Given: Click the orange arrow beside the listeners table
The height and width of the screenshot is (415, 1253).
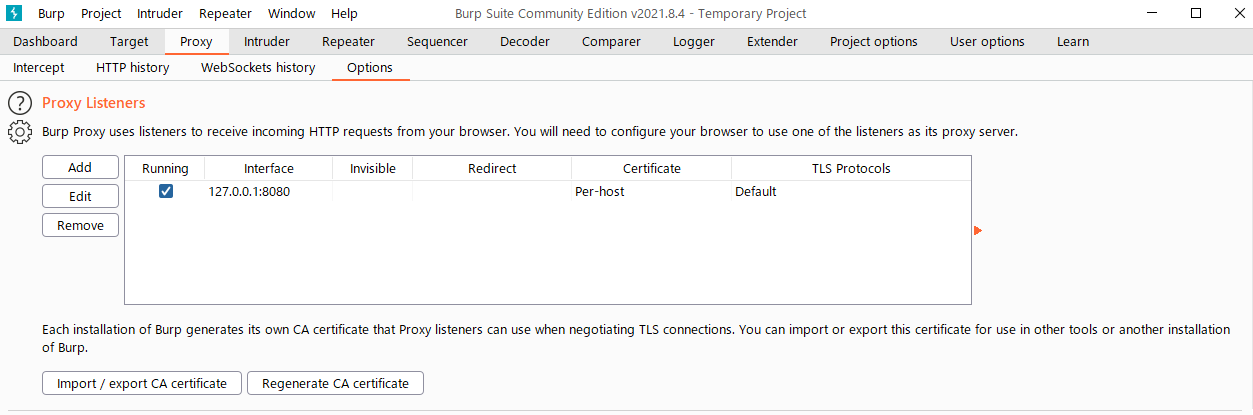Looking at the screenshot, I should click(x=978, y=231).
